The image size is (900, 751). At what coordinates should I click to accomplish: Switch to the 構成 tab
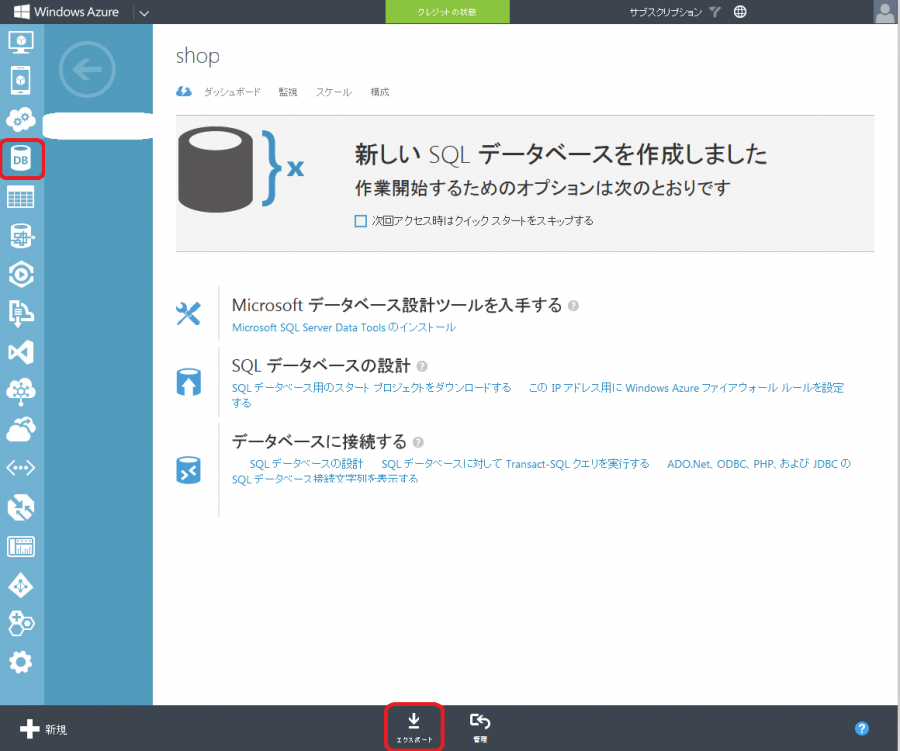point(379,92)
